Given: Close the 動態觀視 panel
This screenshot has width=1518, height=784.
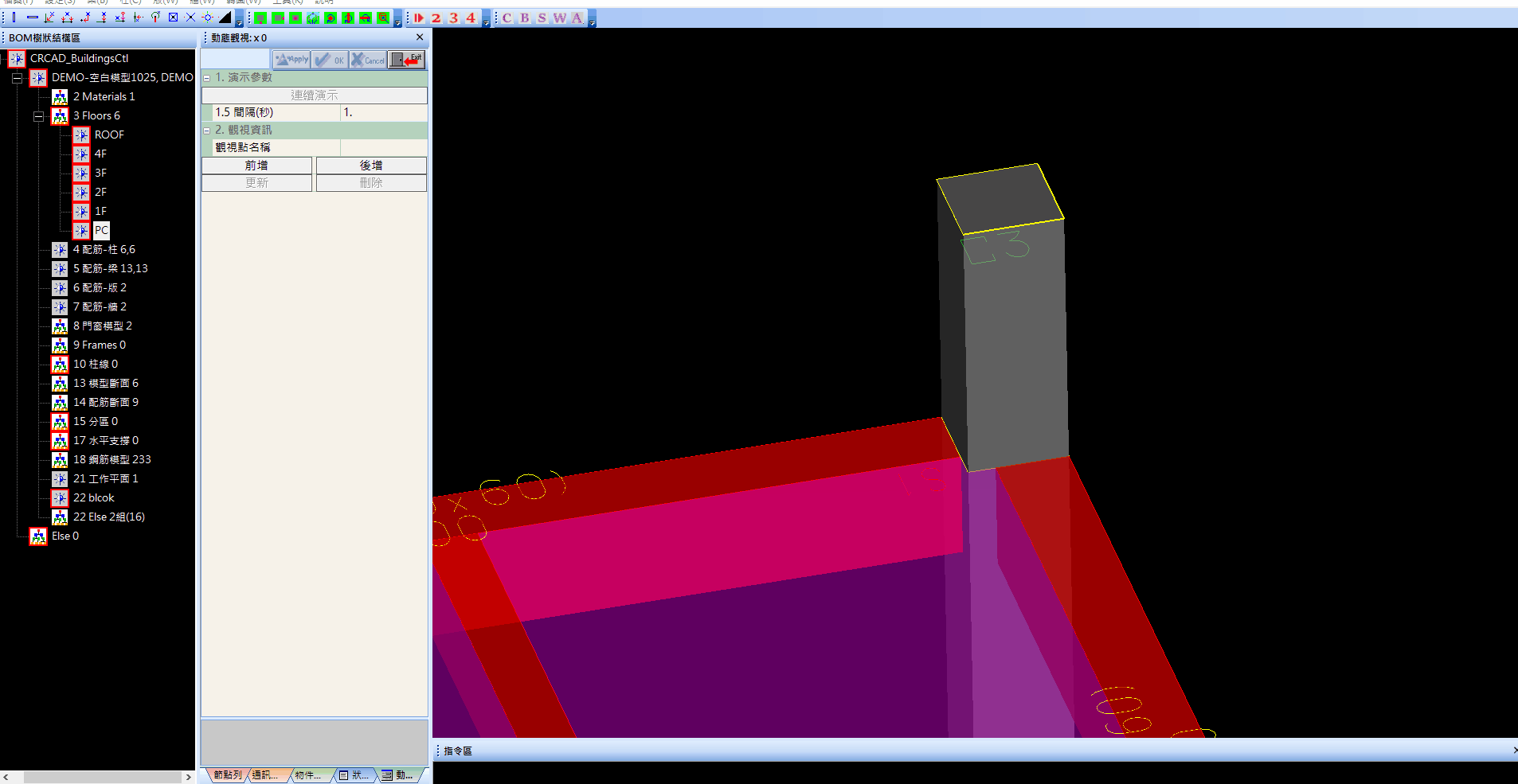Looking at the screenshot, I should [420, 37].
